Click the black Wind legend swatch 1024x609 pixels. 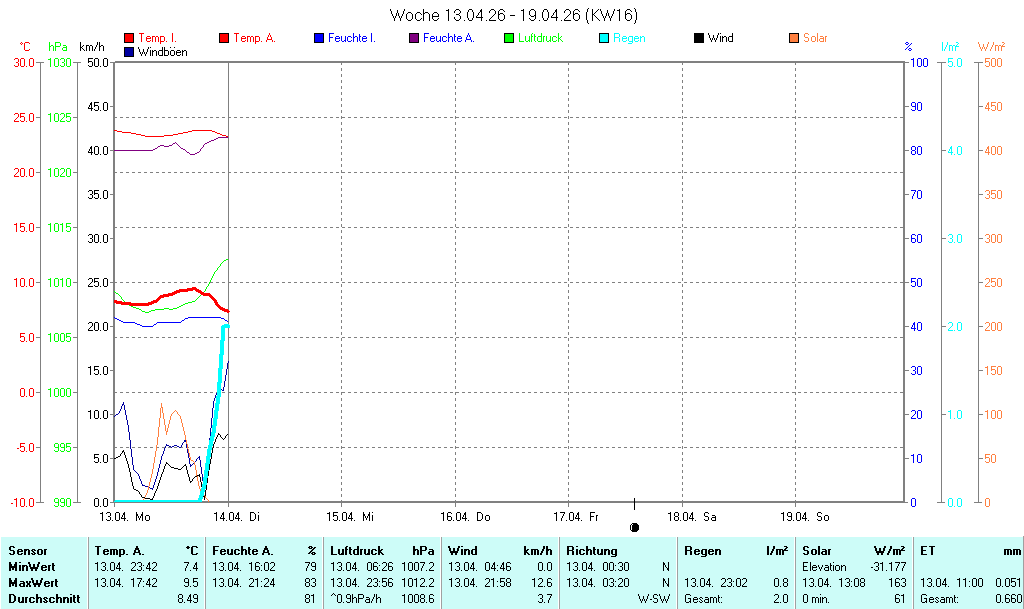[699, 38]
